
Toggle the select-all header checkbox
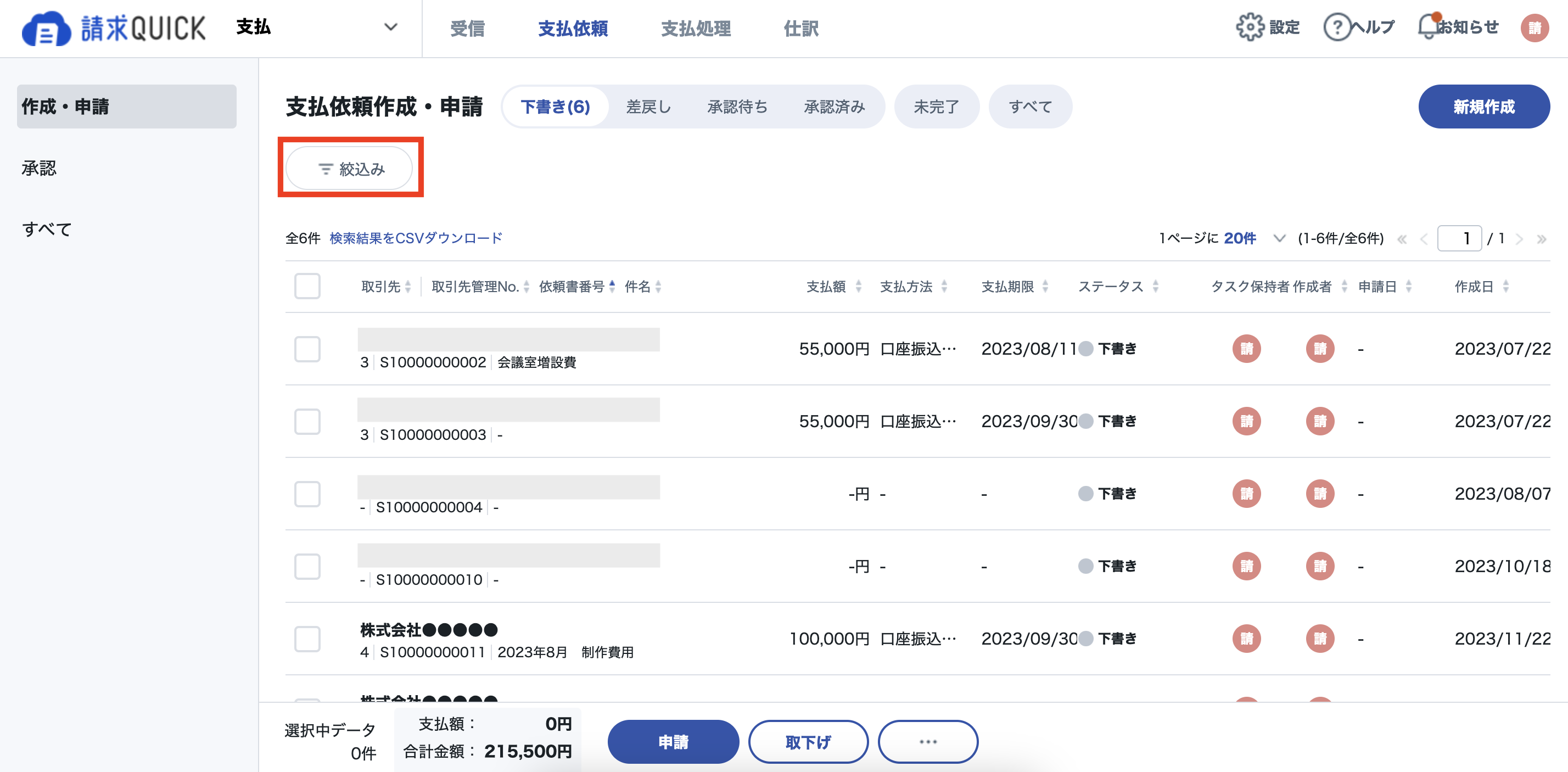click(307, 286)
